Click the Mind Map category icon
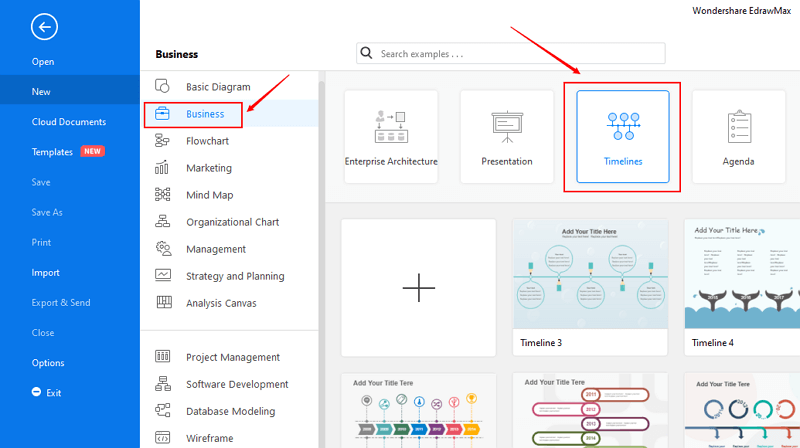800x448 pixels. click(x=162, y=194)
